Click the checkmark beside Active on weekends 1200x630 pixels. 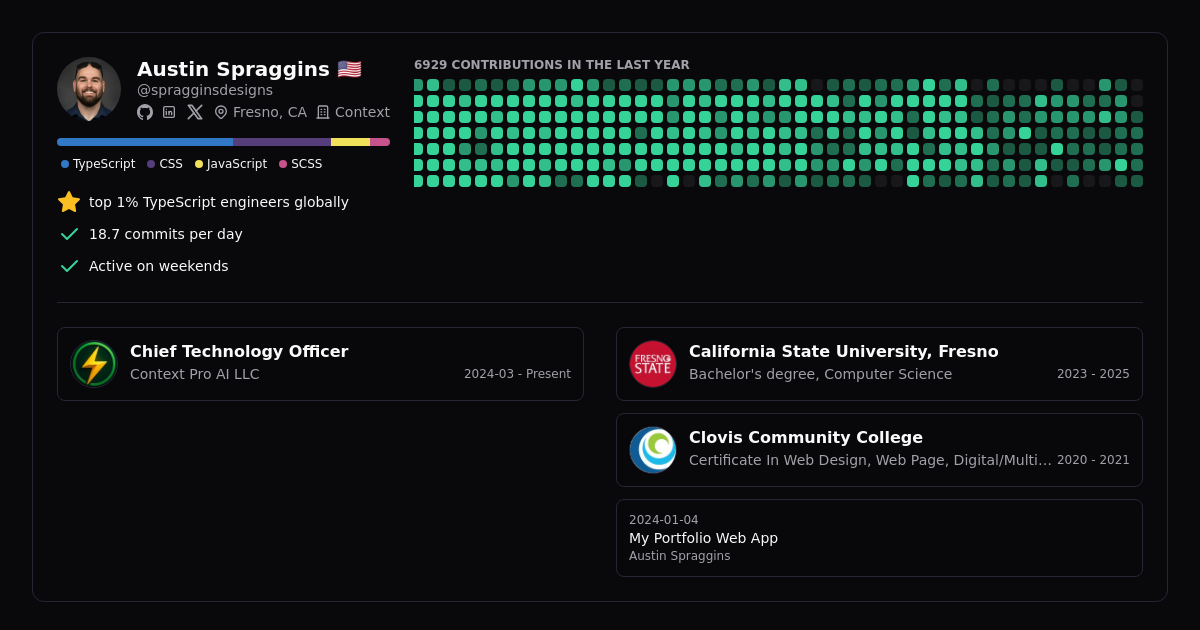tap(69, 266)
